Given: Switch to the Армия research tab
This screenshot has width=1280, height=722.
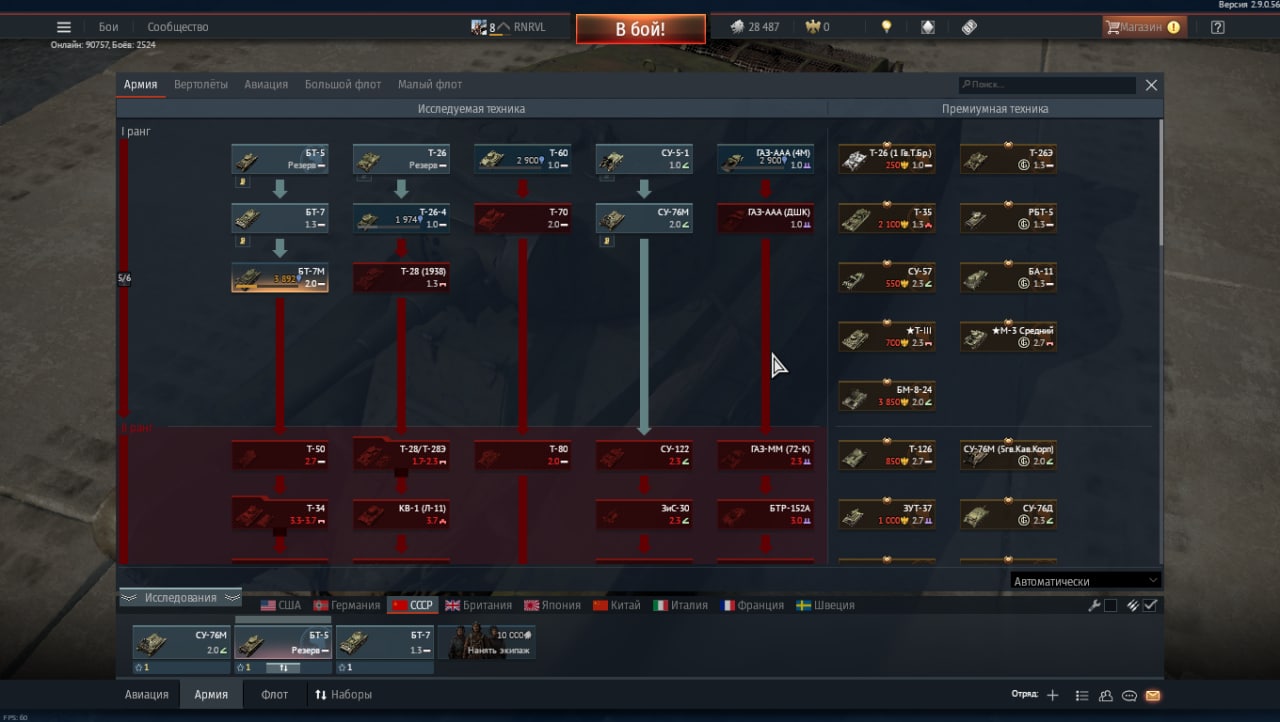Looking at the screenshot, I should 140,84.
